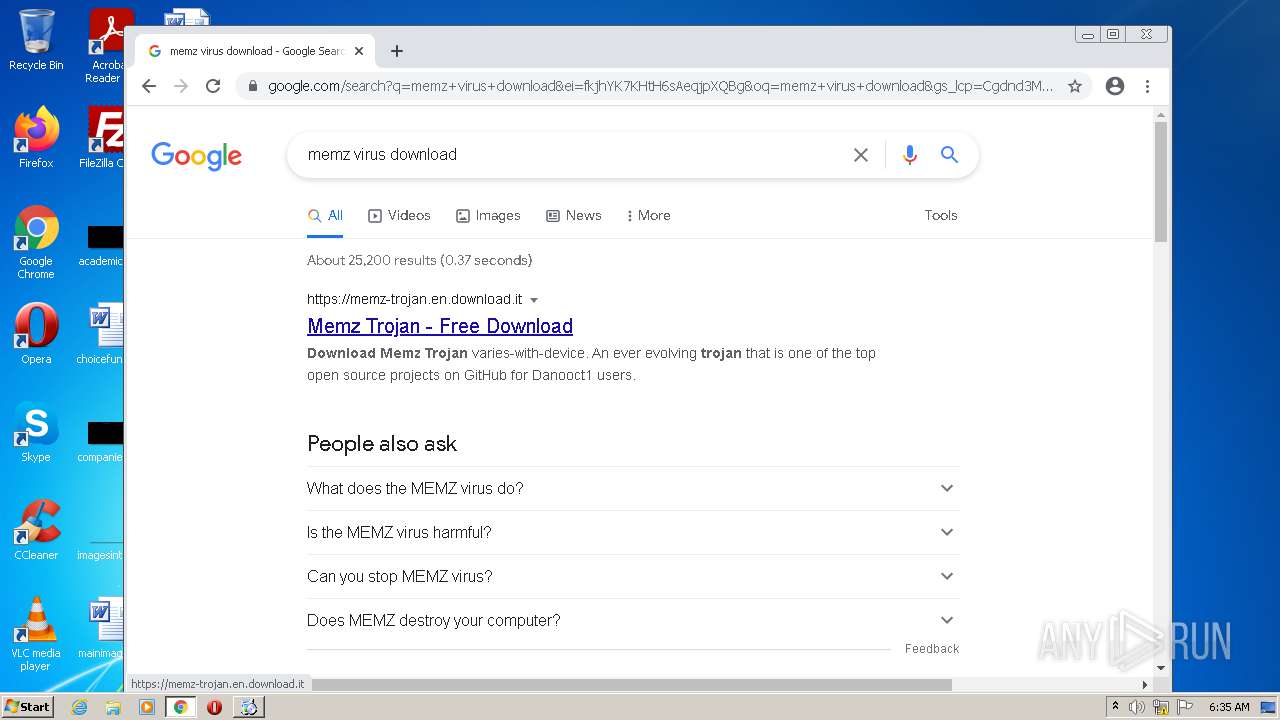
Task: Click the browser forward arrow
Action: tap(181, 86)
